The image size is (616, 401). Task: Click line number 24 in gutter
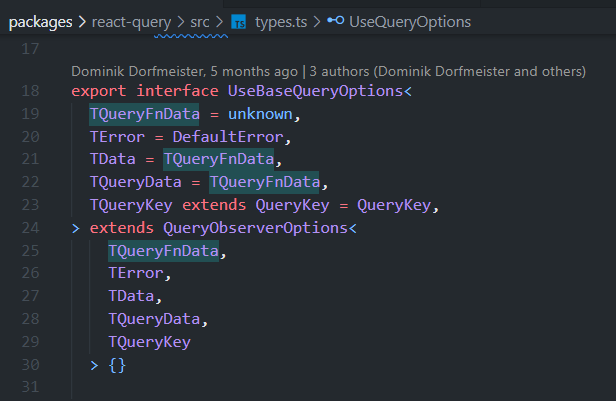[x=30, y=228]
